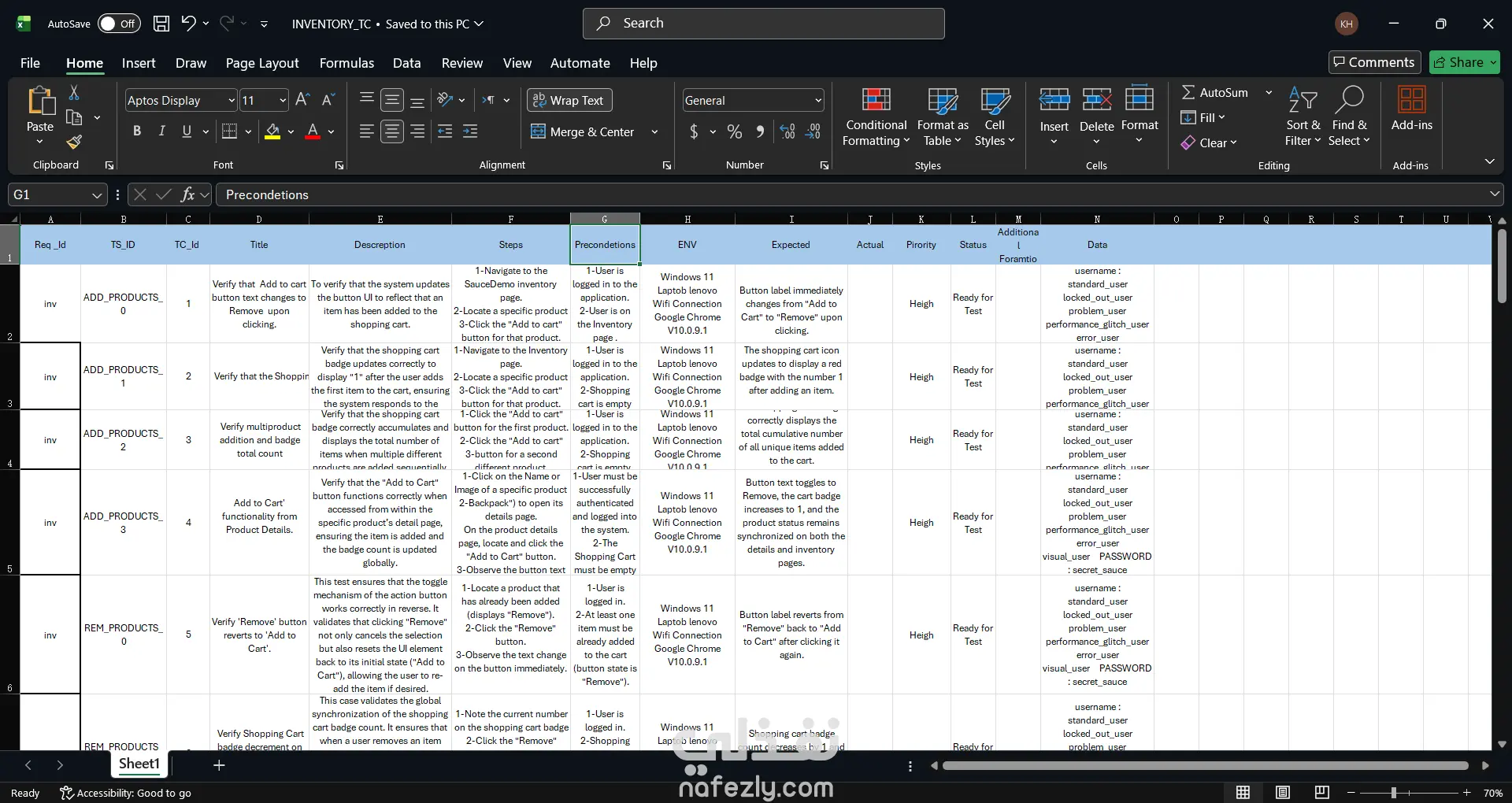The image size is (1512, 803).
Task: Click the Save floppy disk icon
Action: 161,24
